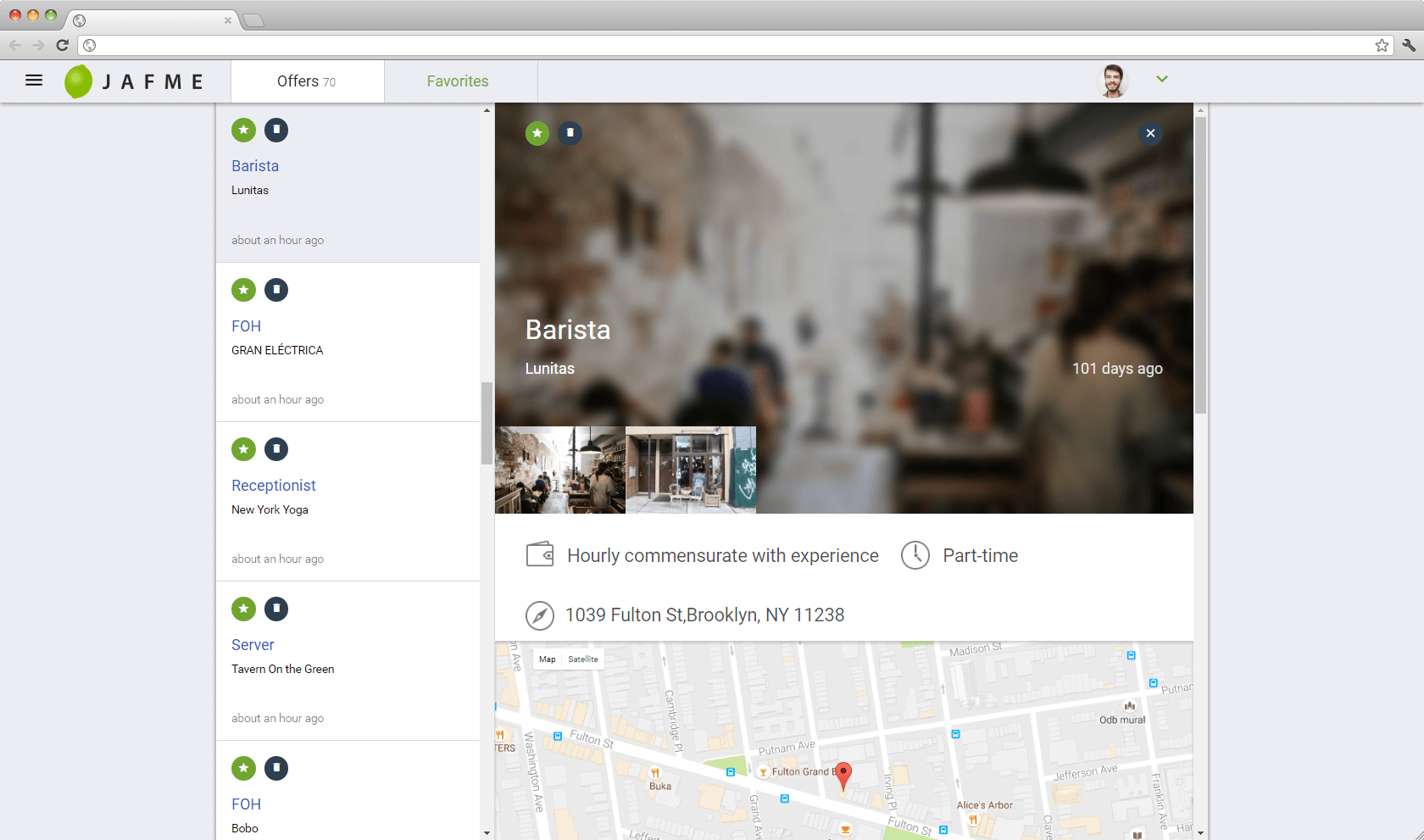Switch map to Satellite view
The width and height of the screenshot is (1424, 840).
(583, 659)
